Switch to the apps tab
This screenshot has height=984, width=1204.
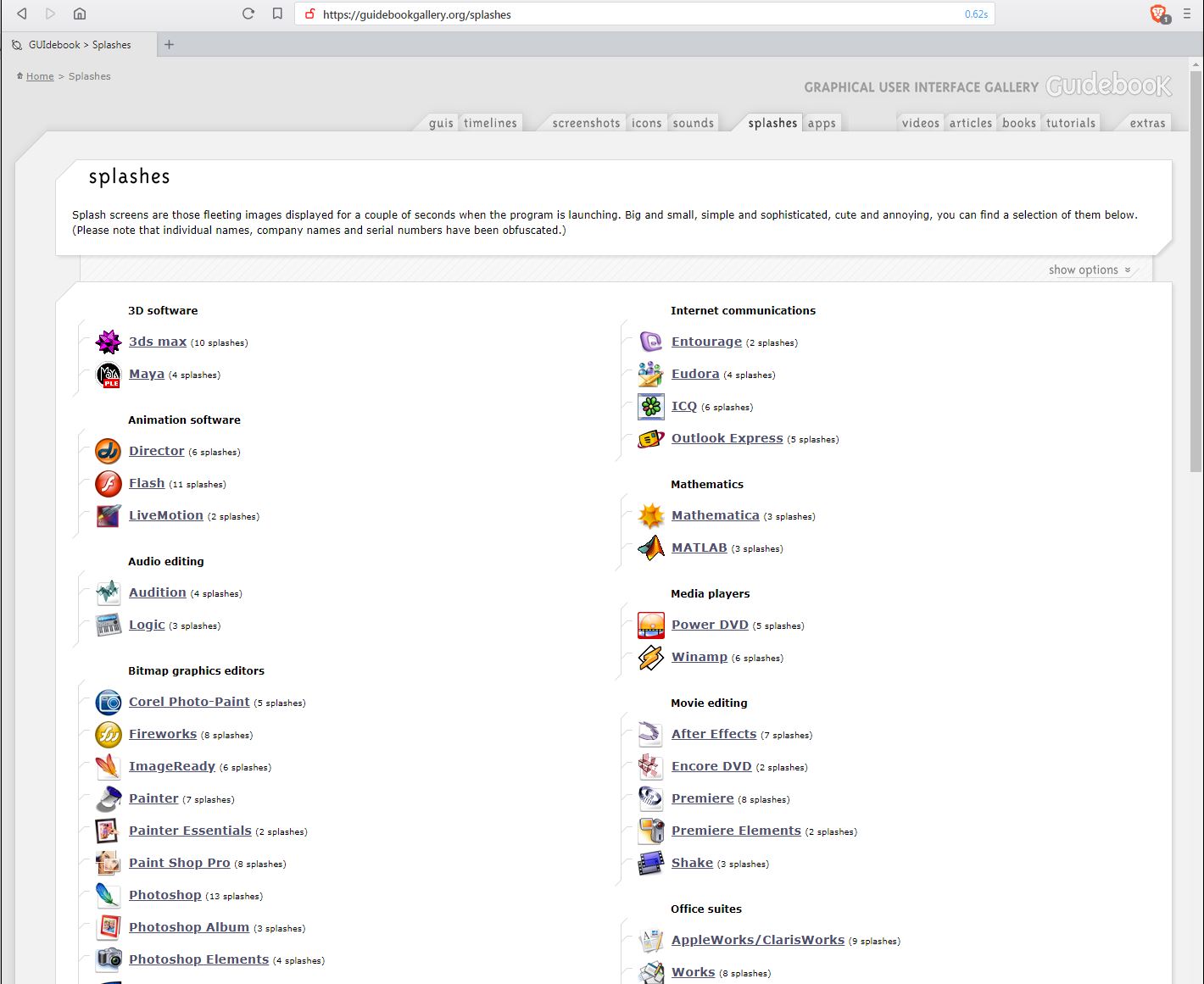pos(822,123)
